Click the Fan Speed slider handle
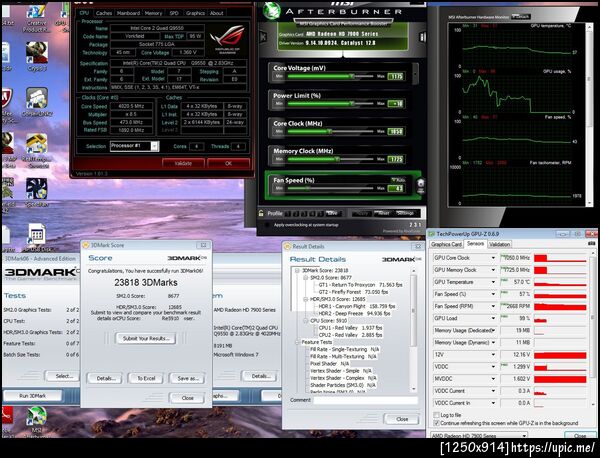The image size is (600, 458). [x=306, y=188]
